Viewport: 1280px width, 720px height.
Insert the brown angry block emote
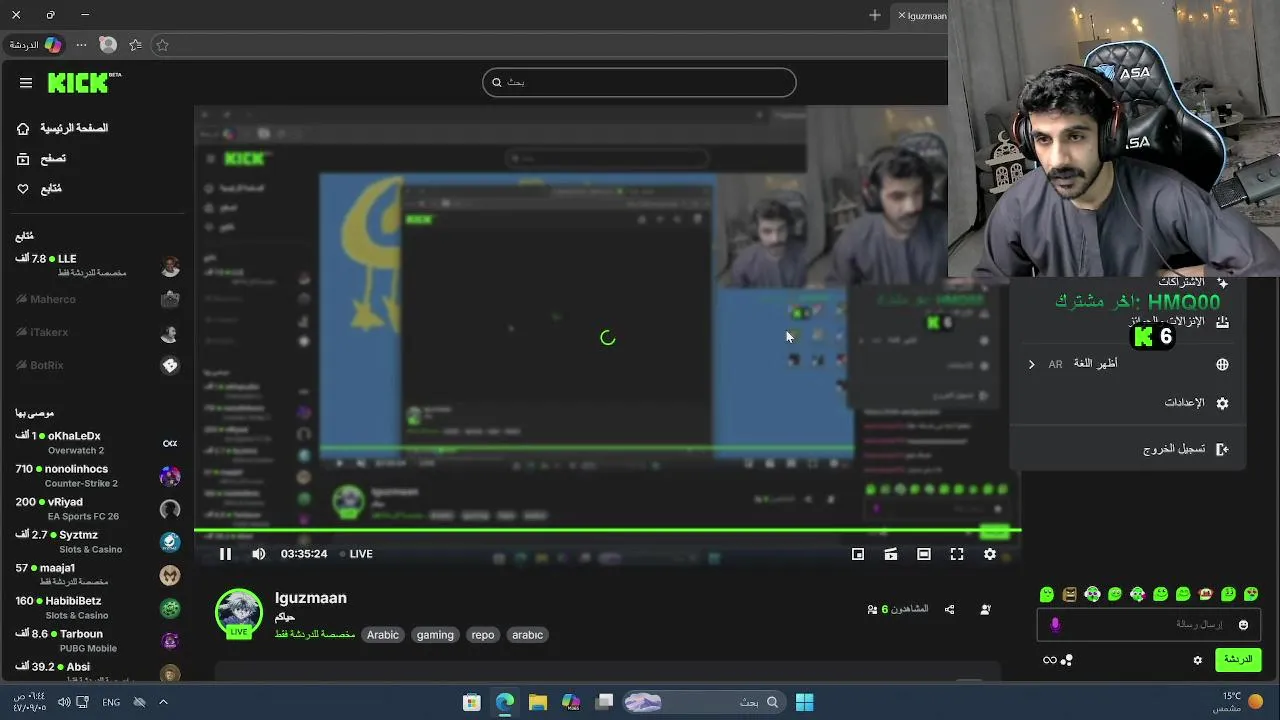(1070, 594)
